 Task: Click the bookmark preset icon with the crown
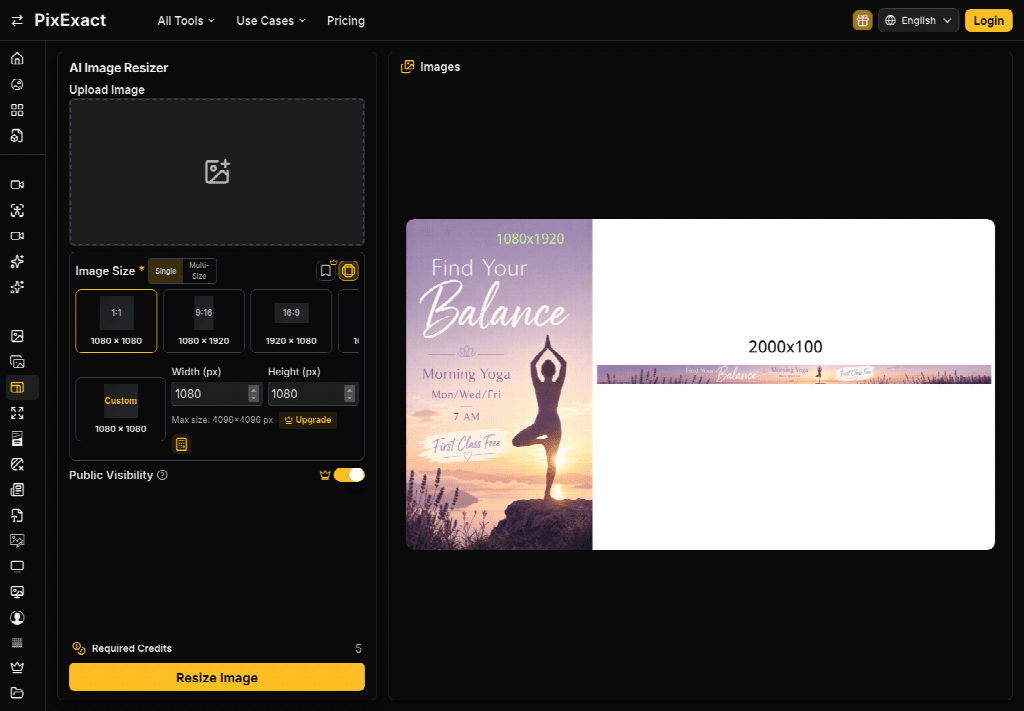coord(325,270)
